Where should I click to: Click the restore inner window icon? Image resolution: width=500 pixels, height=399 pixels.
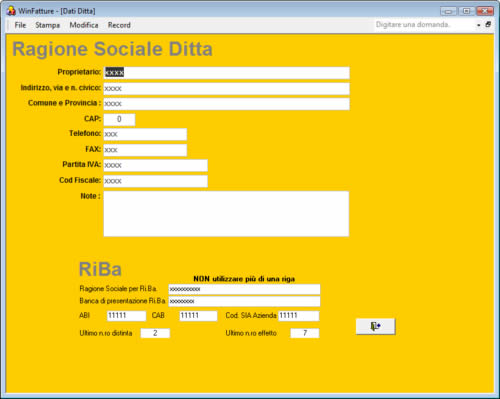(488, 24)
